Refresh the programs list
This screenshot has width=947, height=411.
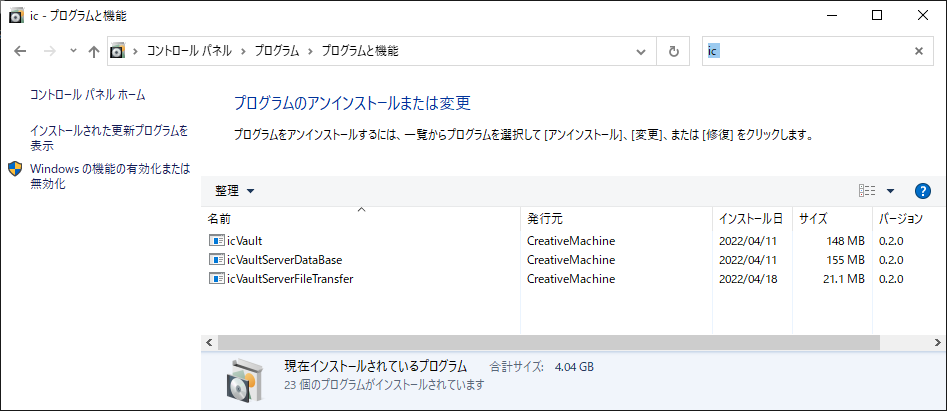pyautogui.click(x=673, y=52)
